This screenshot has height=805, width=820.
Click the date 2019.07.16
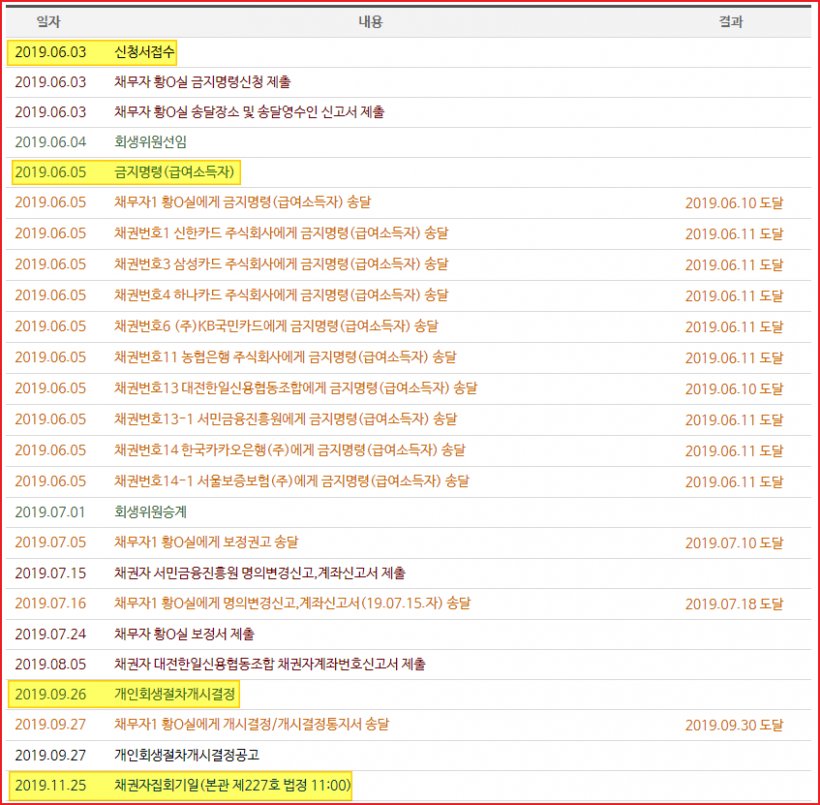[x=50, y=603]
